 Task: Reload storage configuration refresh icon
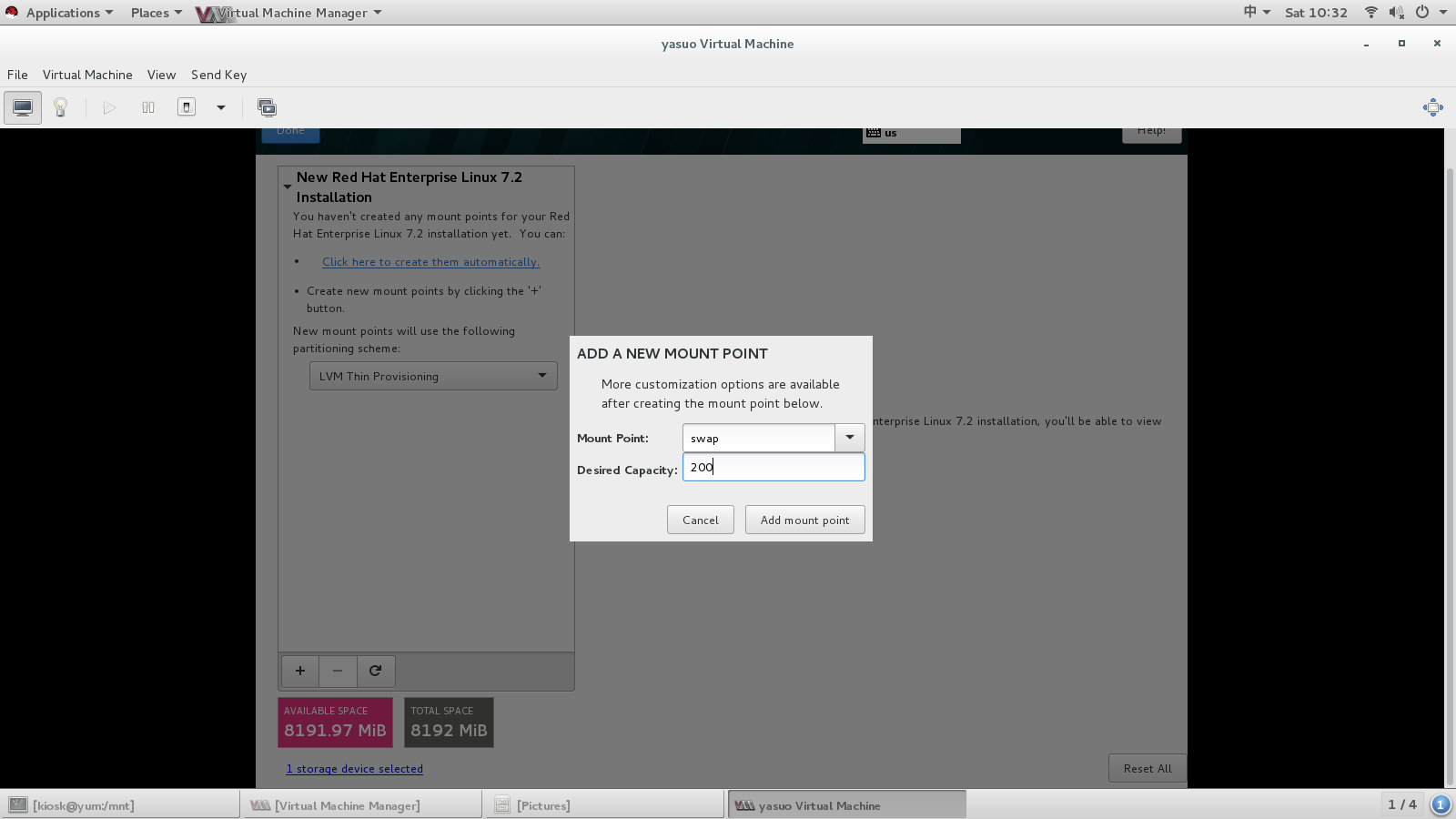click(x=375, y=671)
